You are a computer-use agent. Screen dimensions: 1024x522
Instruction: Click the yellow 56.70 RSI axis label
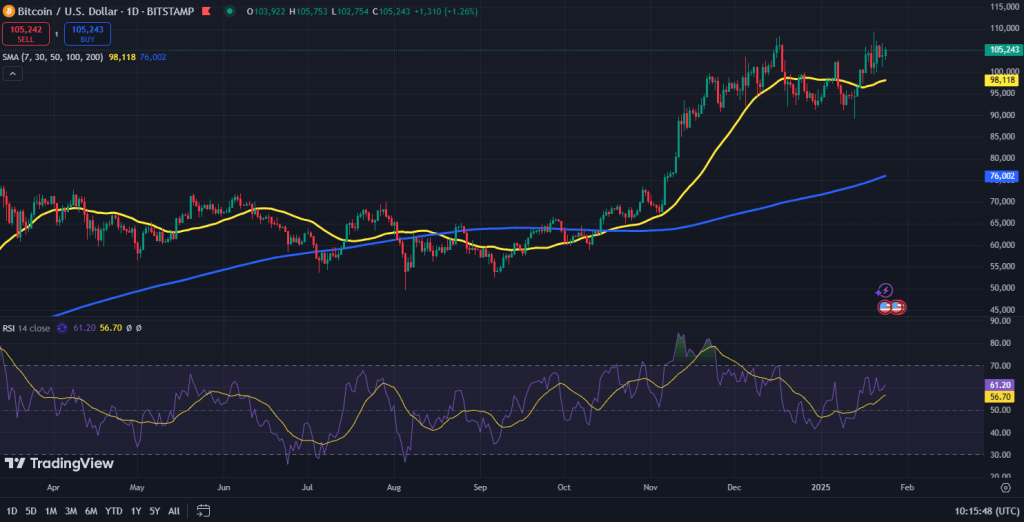999,396
